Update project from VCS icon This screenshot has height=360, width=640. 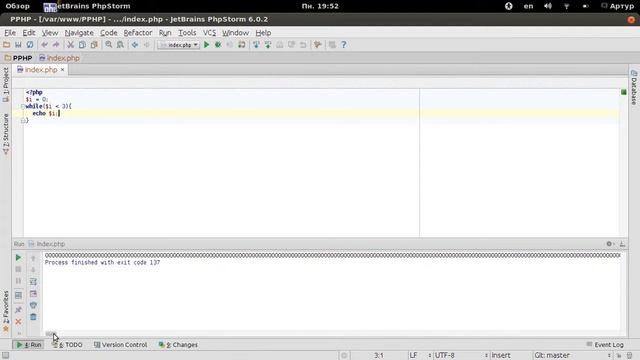(256, 45)
